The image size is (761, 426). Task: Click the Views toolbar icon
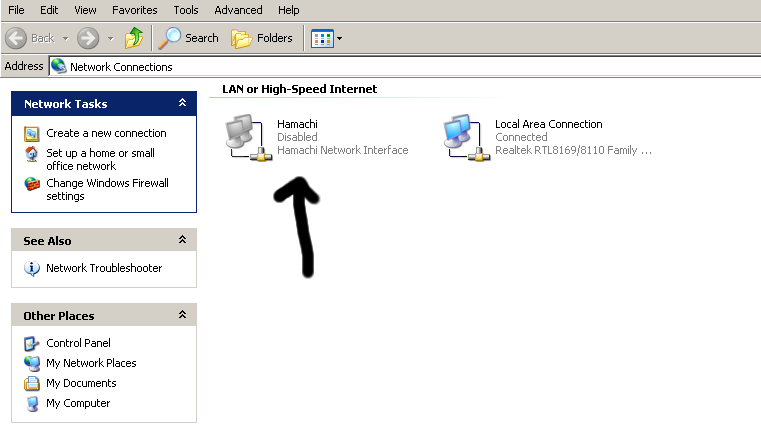[322, 38]
